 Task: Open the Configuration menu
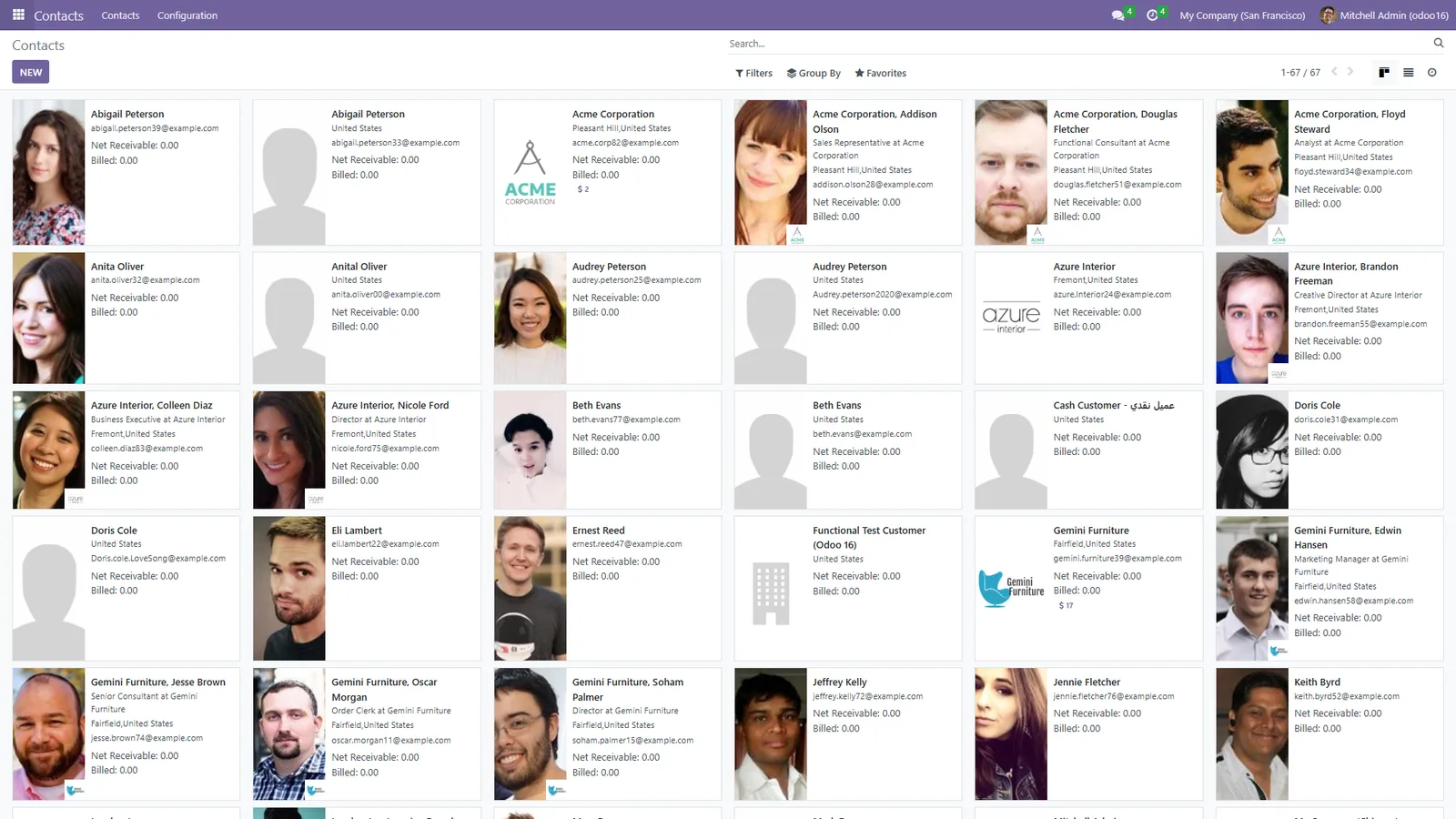click(187, 15)
